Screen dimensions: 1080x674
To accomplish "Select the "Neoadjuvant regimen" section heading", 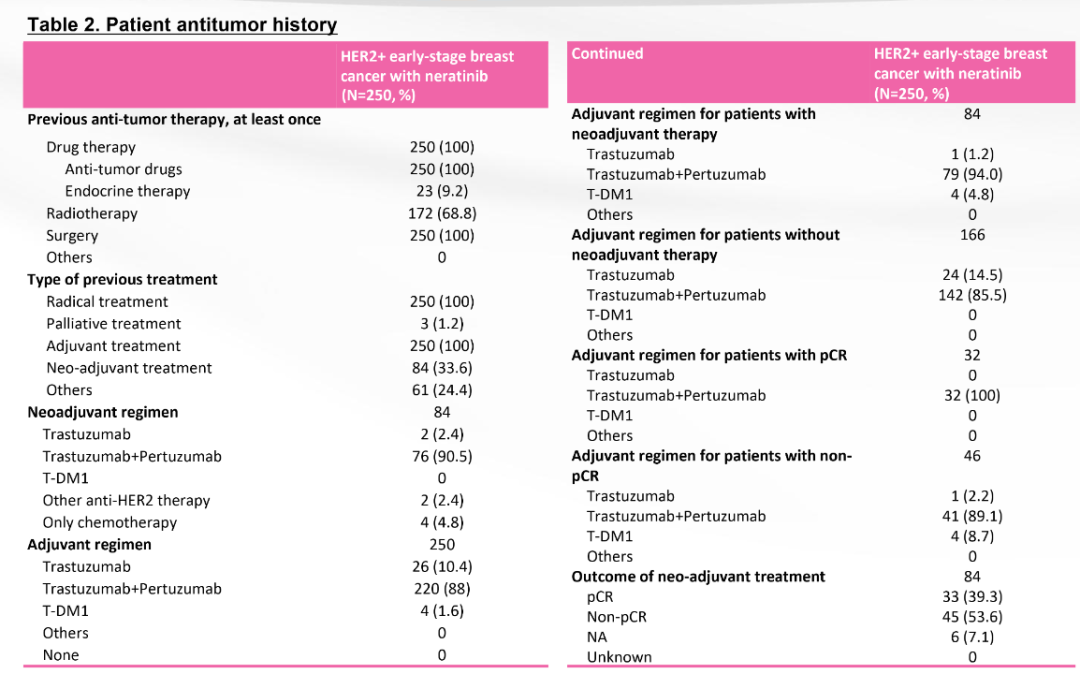I will point(102,412).
